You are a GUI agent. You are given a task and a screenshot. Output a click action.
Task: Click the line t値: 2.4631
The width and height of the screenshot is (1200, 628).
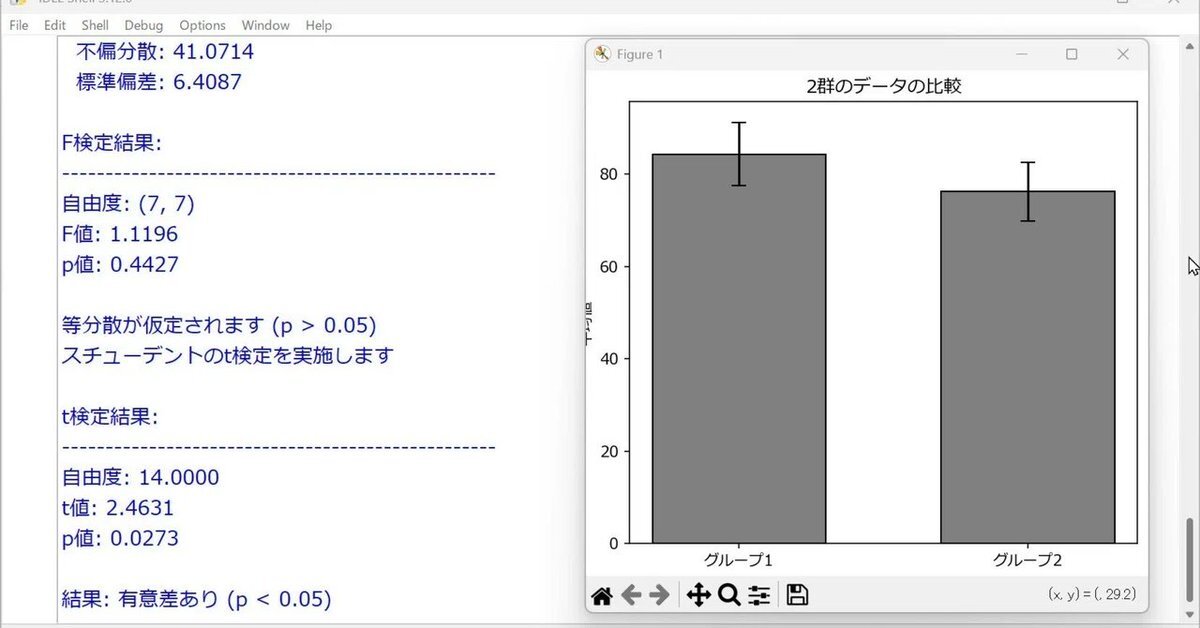tap(118, 508)
